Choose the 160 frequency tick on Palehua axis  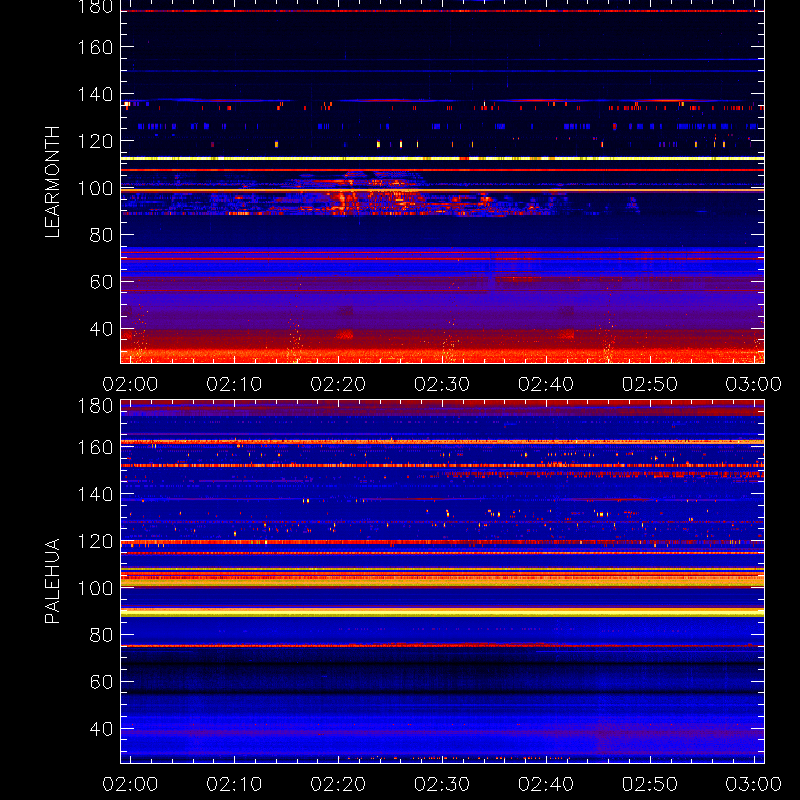coord(95,447)
